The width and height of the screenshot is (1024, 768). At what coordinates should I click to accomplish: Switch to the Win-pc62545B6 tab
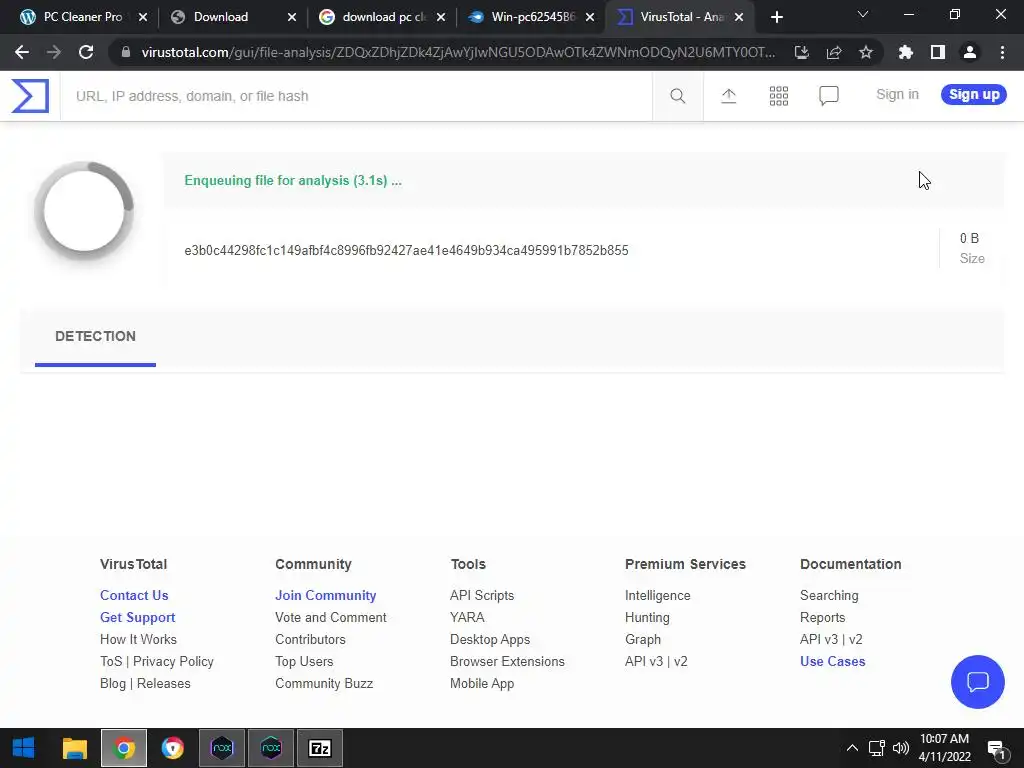pos(532,17)
